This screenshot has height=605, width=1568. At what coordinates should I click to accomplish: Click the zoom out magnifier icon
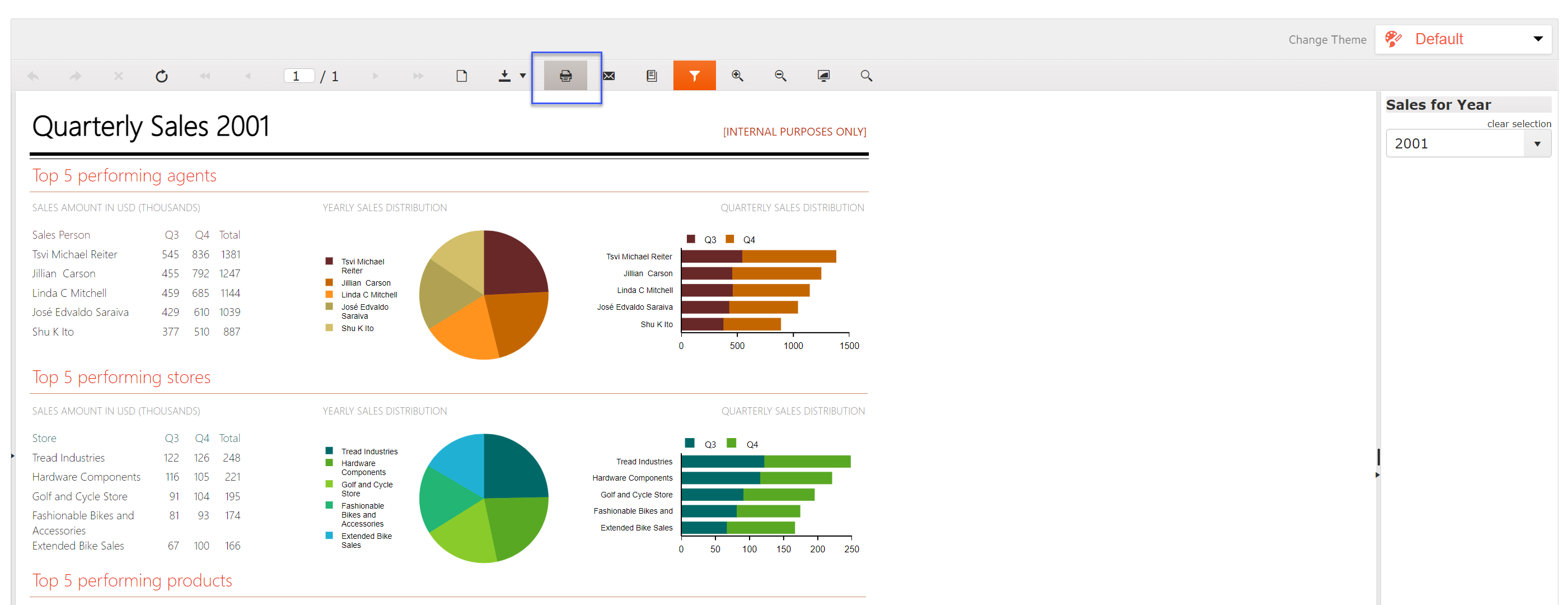tap(780, 76)
